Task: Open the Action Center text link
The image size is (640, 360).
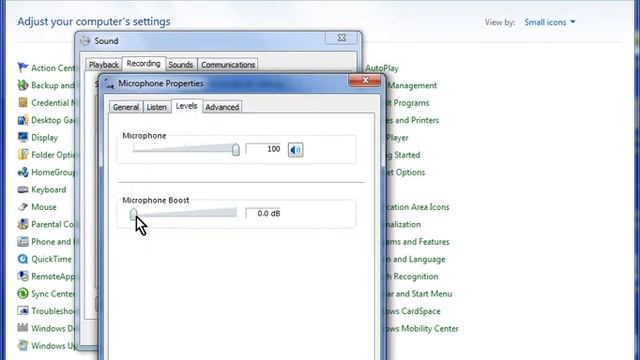Action: click(x=53, y=68)
